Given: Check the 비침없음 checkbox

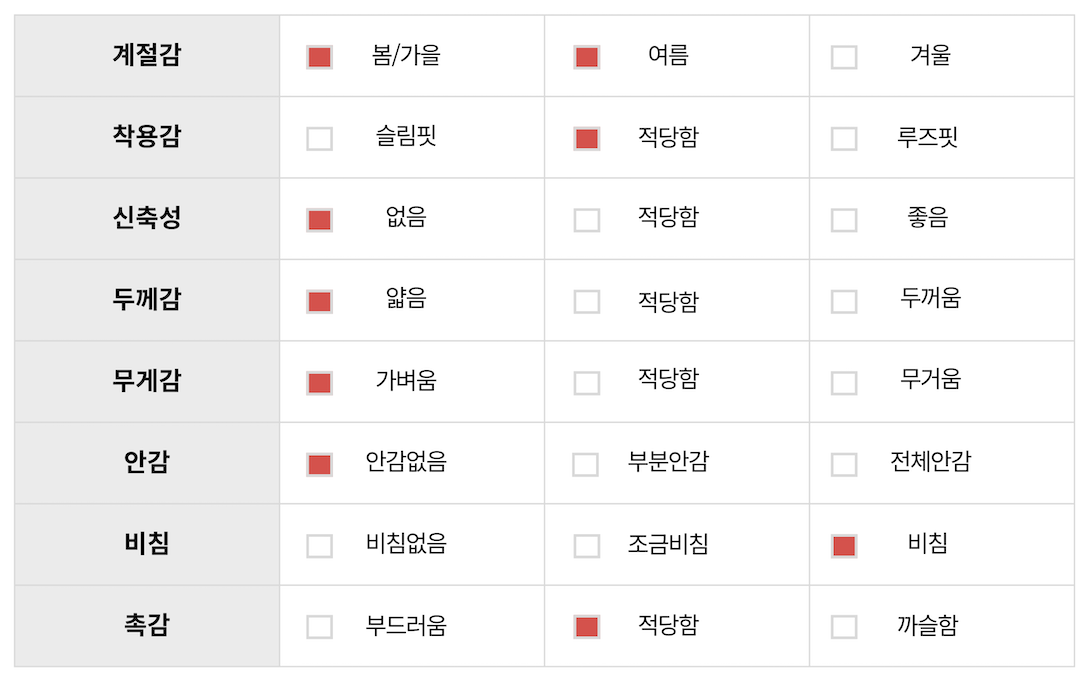Looking at the screenshot, I should (x=319, y=546).
